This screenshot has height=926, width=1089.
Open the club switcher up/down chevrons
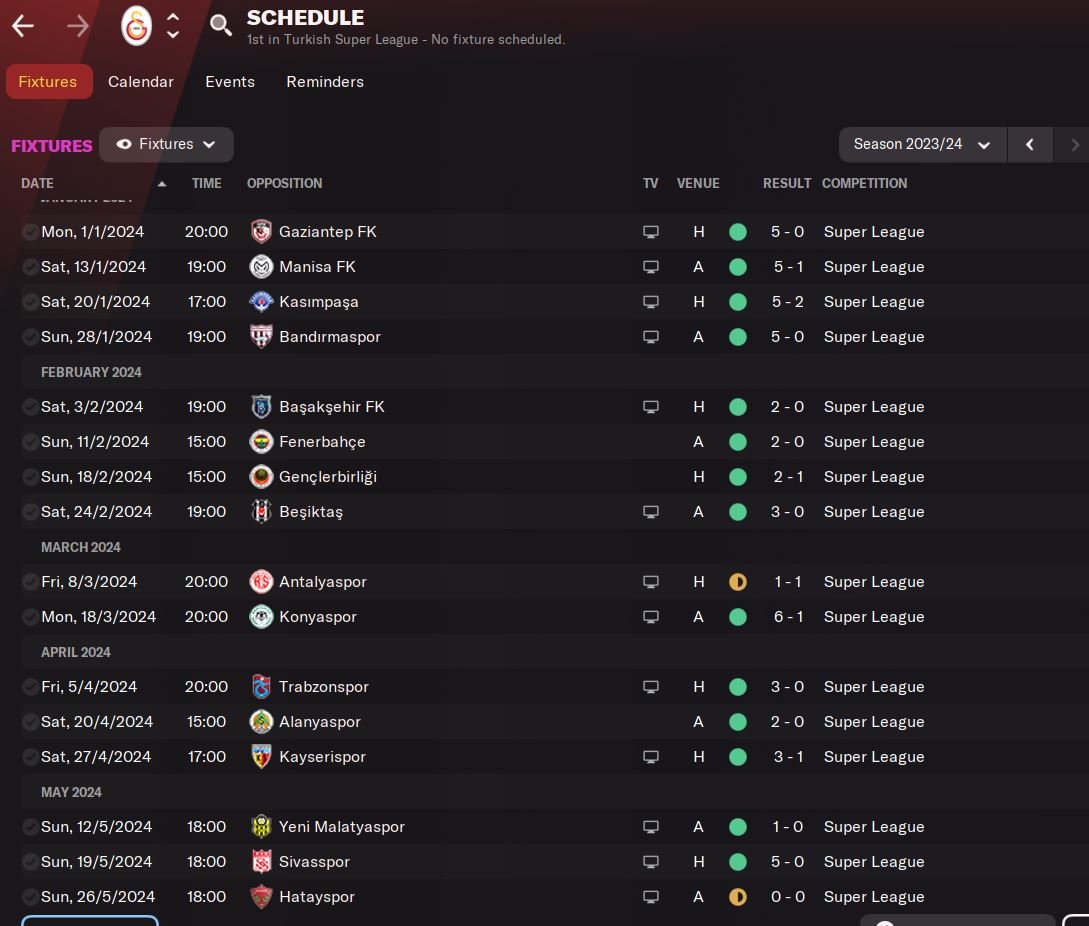(x=173, y=26)
